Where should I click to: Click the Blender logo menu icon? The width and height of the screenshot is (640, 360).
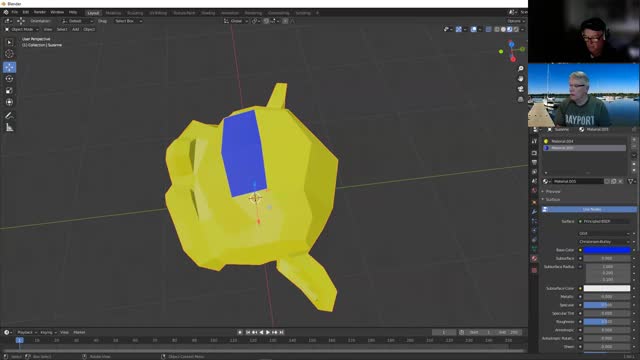click(x=6, y=13)
